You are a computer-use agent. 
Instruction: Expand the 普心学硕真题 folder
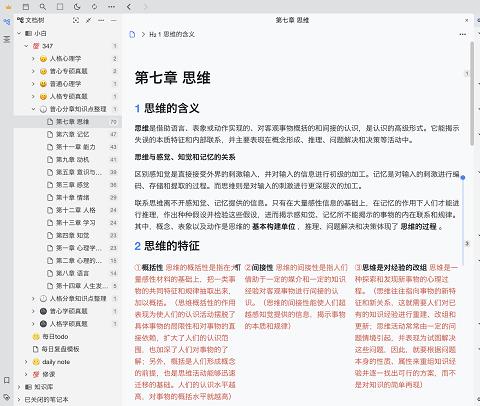tap(33, 311)
